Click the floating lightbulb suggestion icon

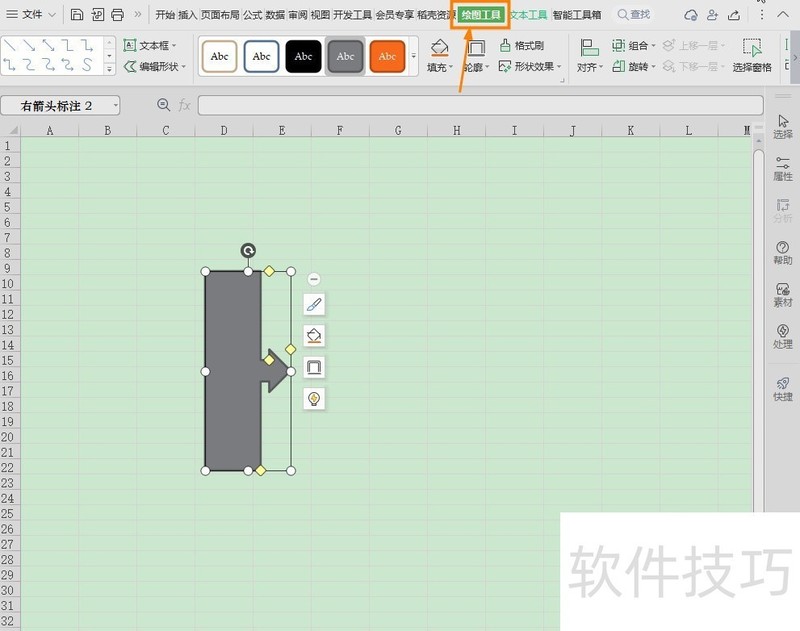tap(314, 399)
